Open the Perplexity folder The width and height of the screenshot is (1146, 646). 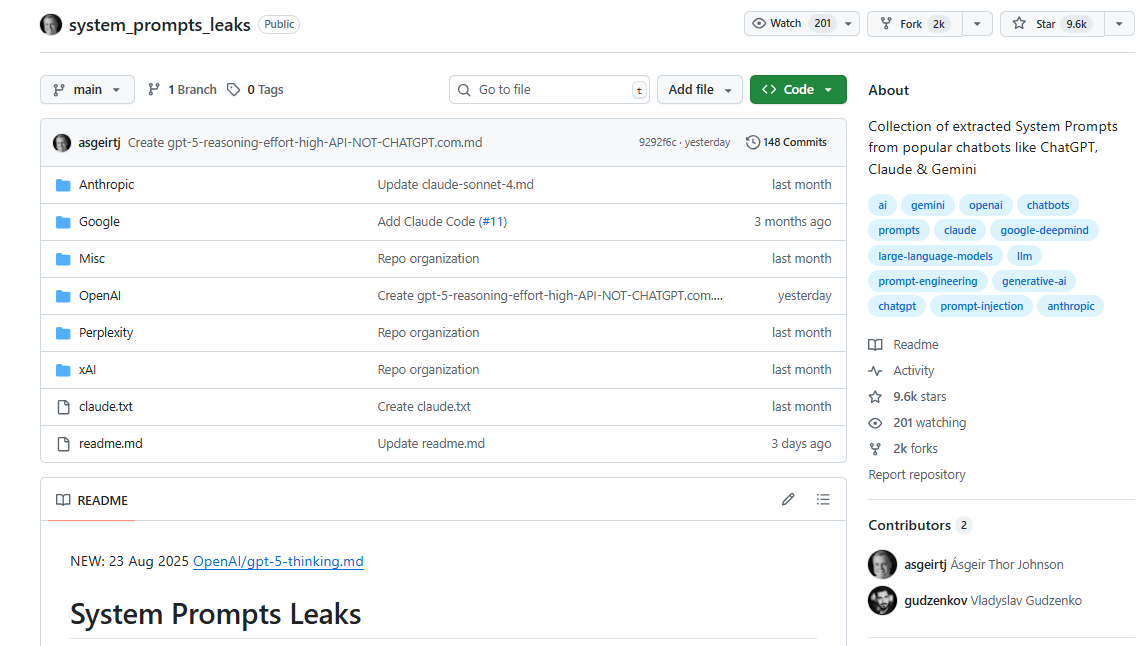tap(106, 332)
